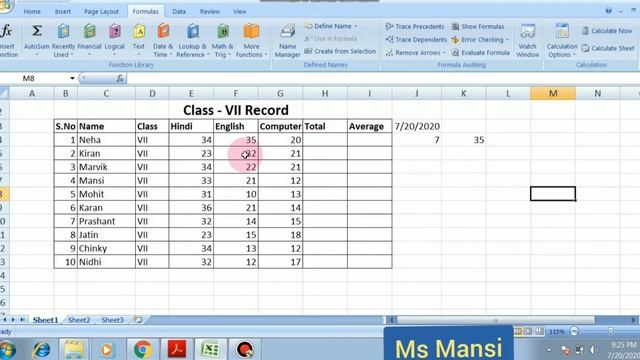Click formula bar fx button
The image size is (640, 360).
pyautogui.click(x=120, y=78)
